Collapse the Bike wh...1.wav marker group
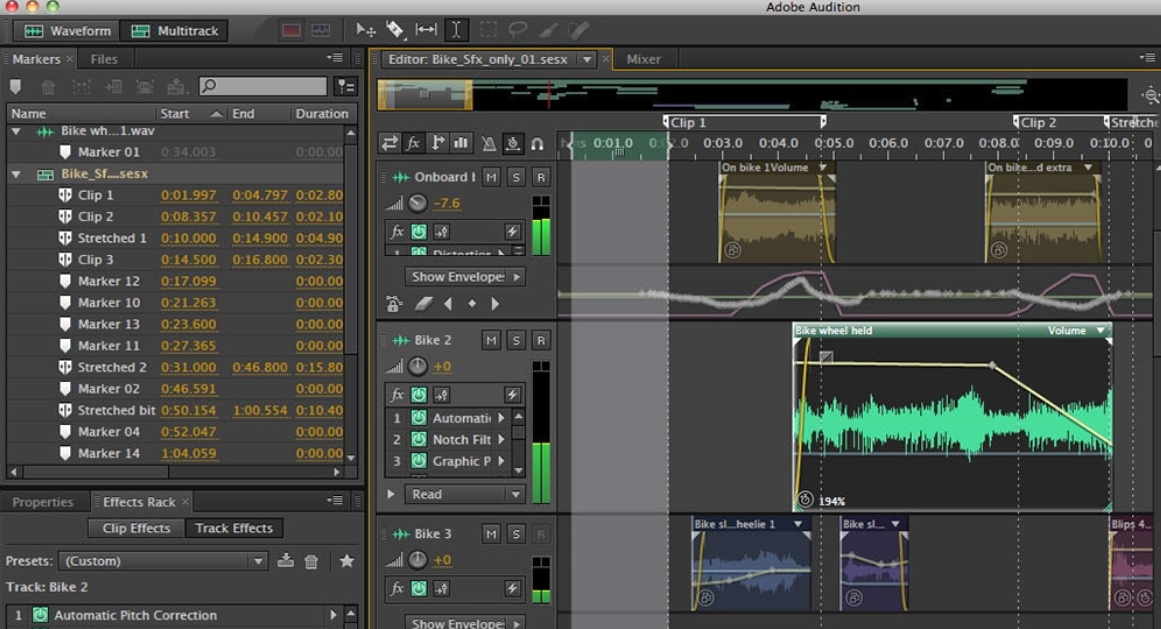The width and height of the screenshot is (1161, 629). pos(16,131)
